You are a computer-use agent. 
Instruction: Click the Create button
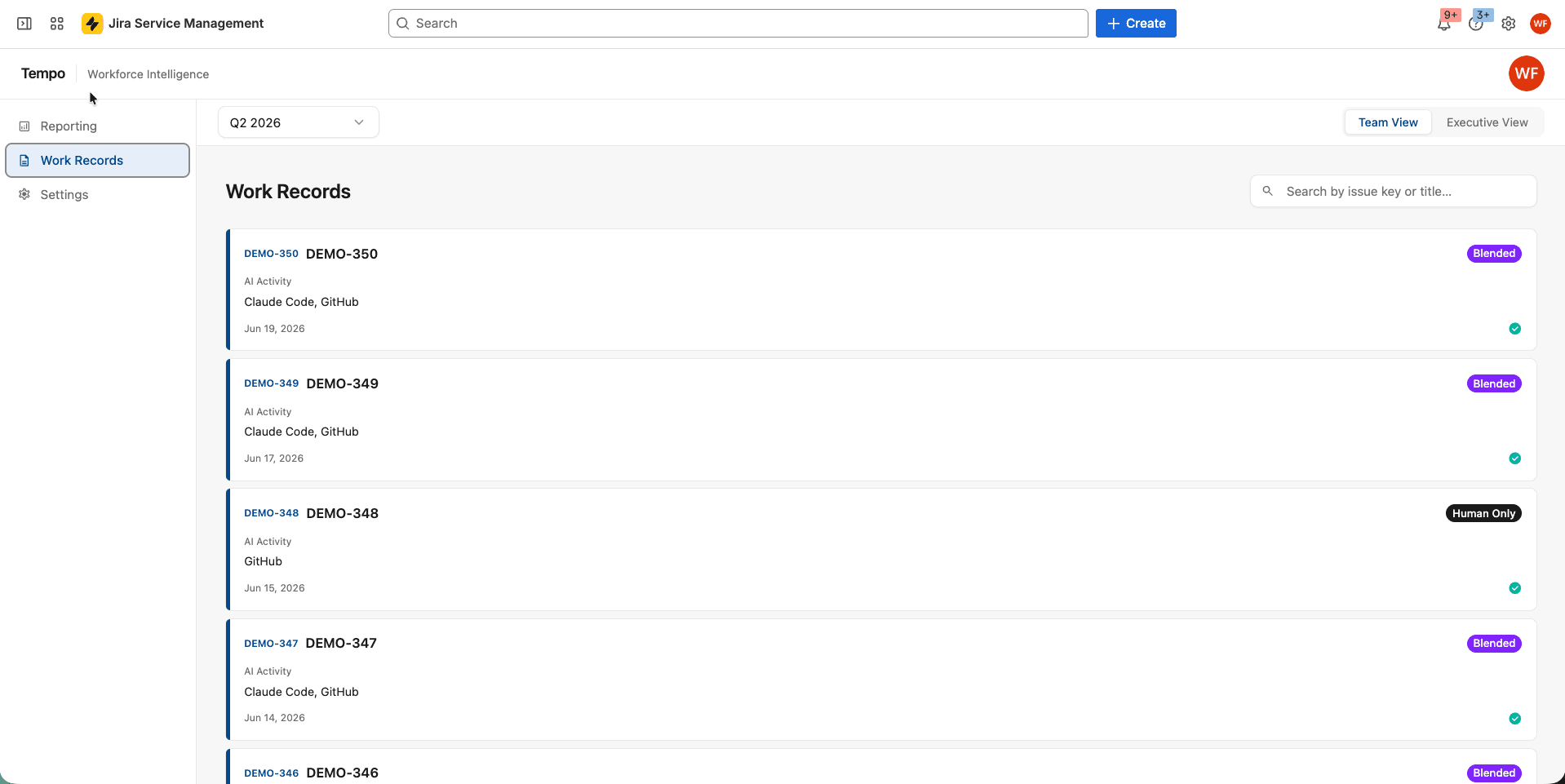pyautogui.click(x=1136, y=24)
